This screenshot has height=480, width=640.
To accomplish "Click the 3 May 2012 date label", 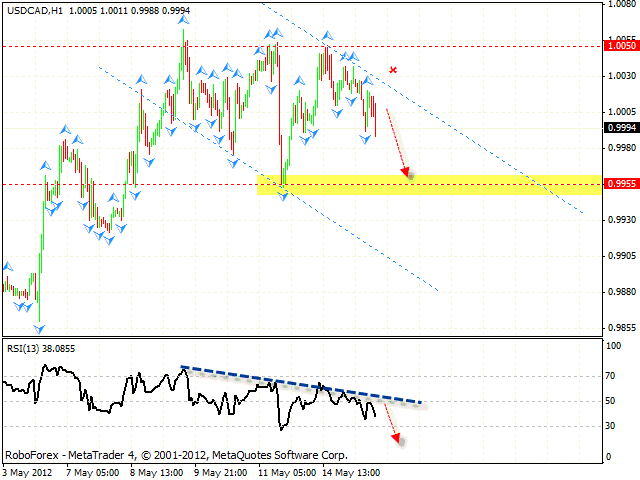I will 25,471.
